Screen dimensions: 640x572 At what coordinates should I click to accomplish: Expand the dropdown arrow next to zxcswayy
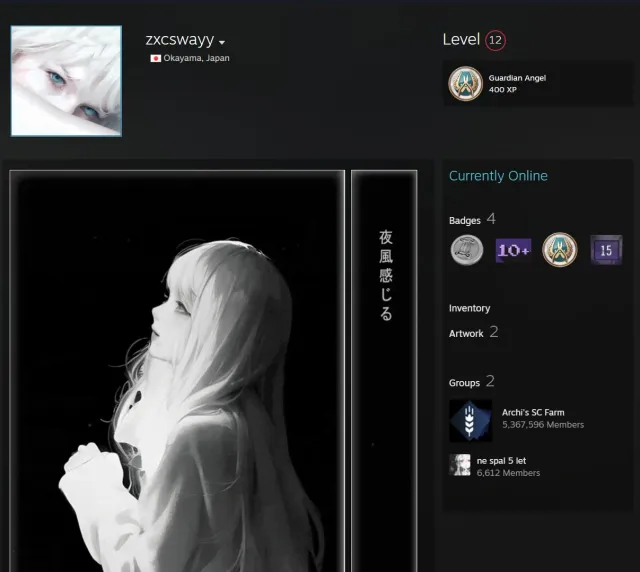click(x=222, y=42)
